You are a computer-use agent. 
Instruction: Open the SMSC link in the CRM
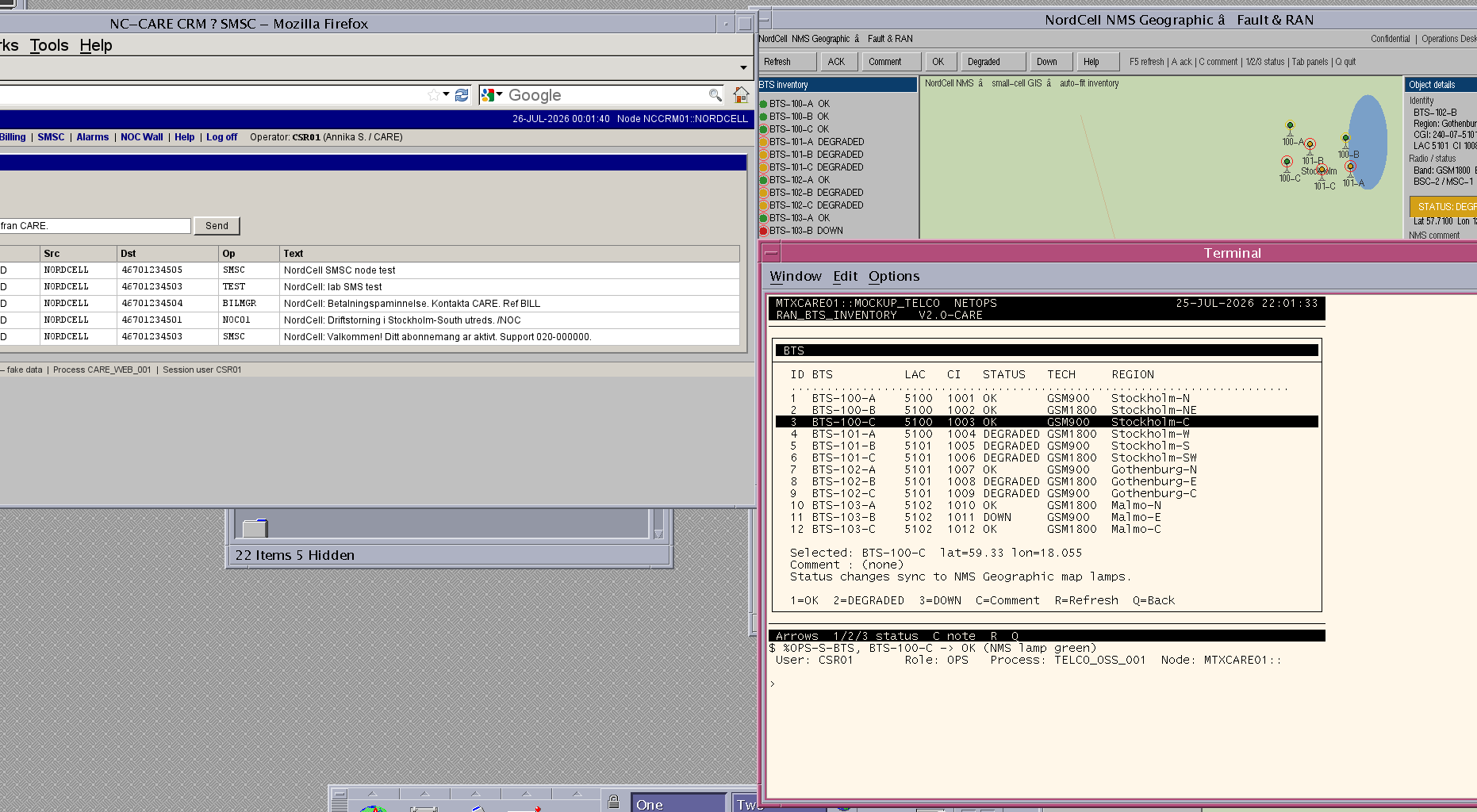51,137
